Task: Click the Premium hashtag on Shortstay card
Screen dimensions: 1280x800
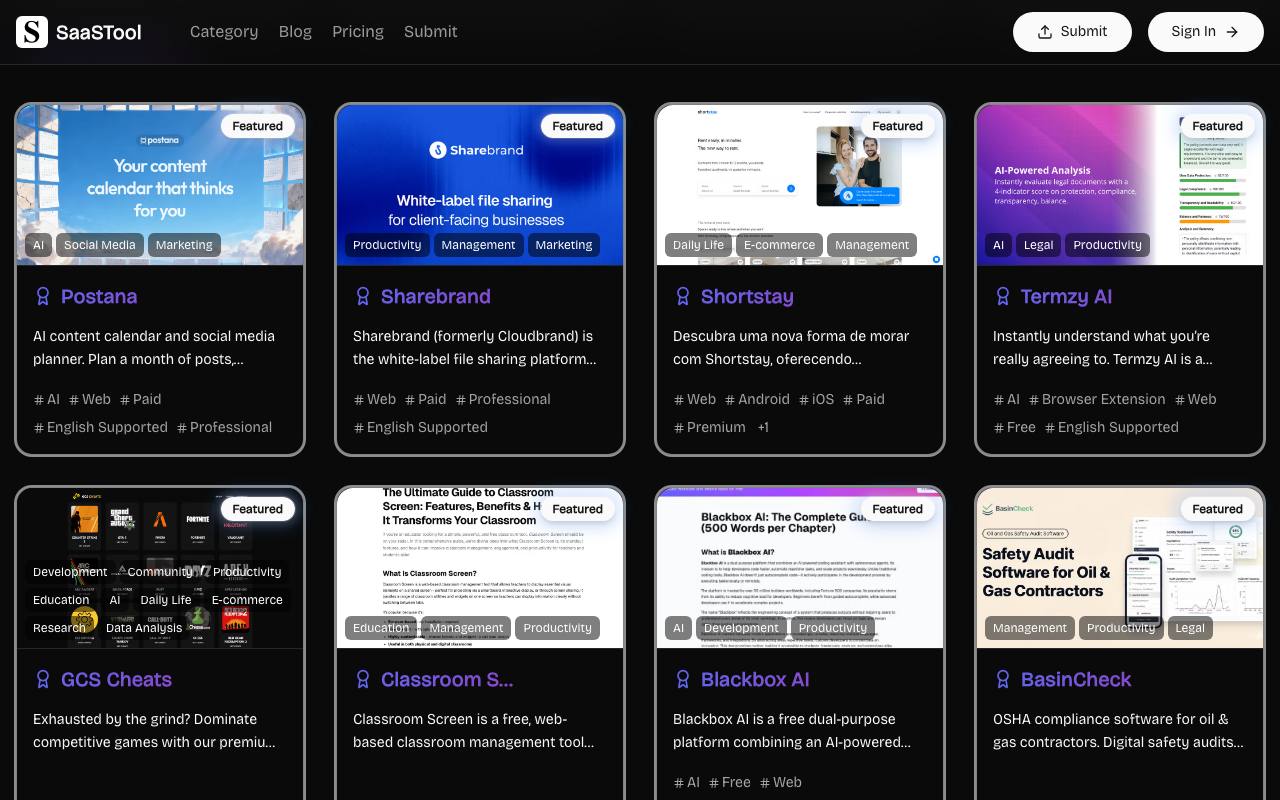Action: point(710,427)
